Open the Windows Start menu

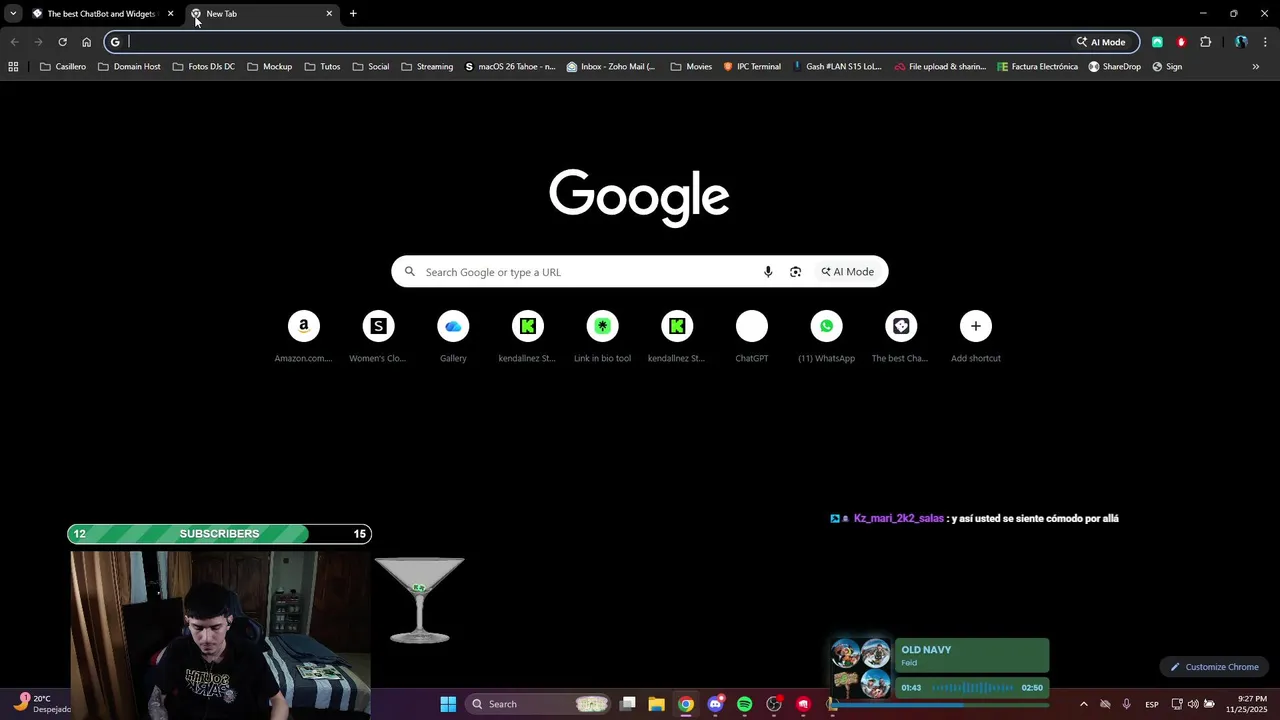[x=448, y=704]
